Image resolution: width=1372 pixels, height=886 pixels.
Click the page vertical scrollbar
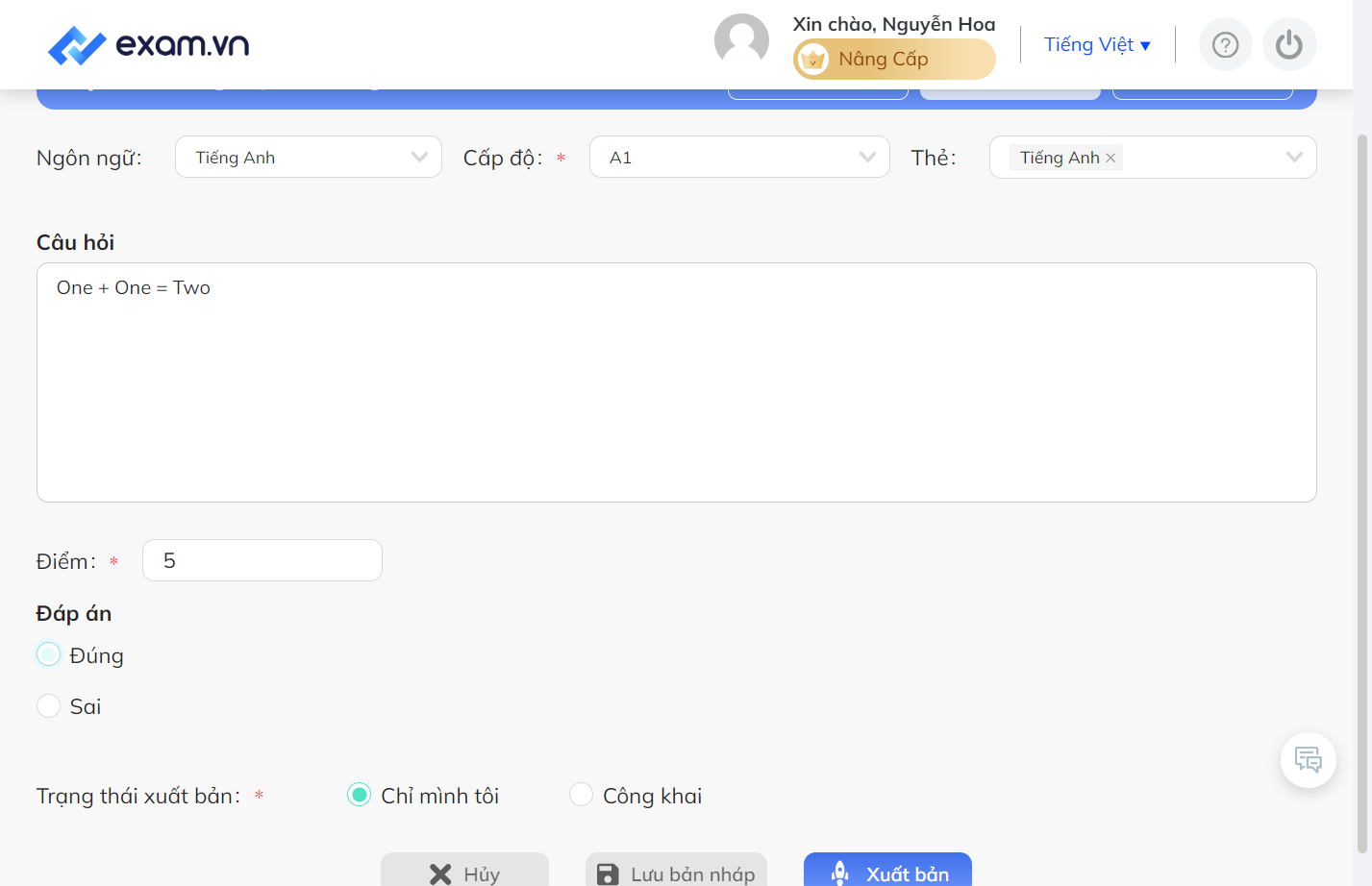[1361, 493]
